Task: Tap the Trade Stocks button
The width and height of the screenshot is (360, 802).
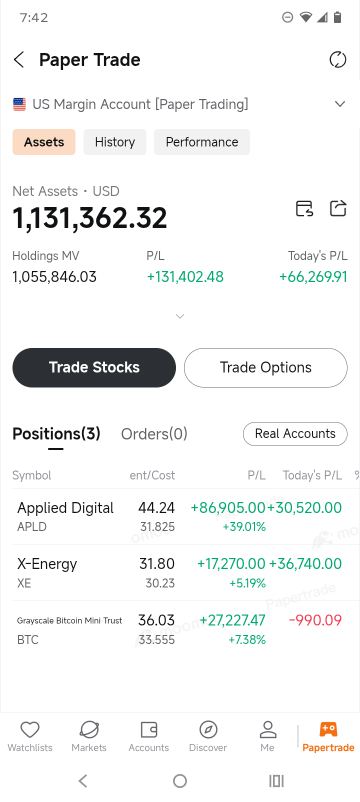Action: click(x=94, y=368)
